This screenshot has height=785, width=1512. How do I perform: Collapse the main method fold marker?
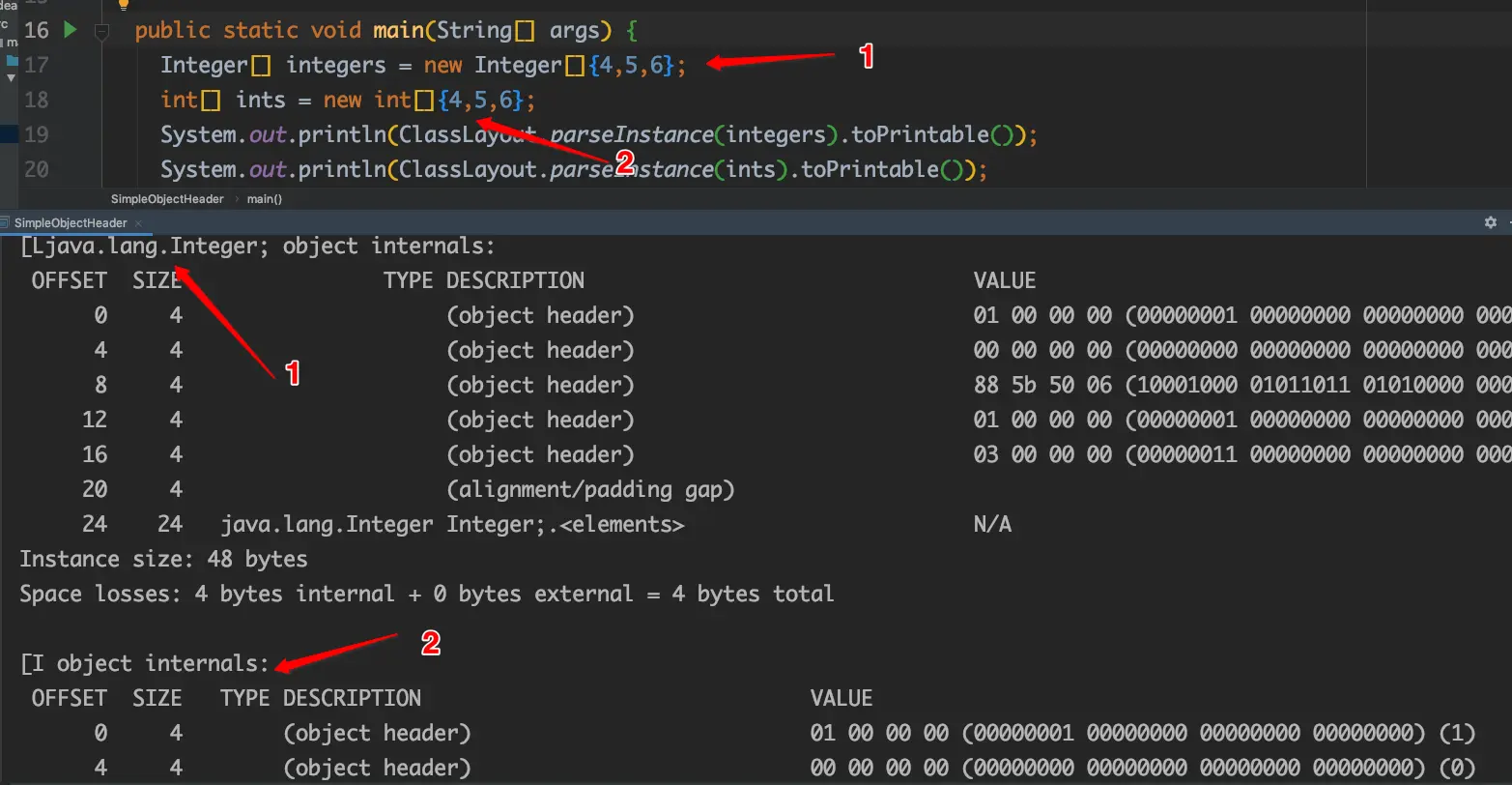coord(101,31)
